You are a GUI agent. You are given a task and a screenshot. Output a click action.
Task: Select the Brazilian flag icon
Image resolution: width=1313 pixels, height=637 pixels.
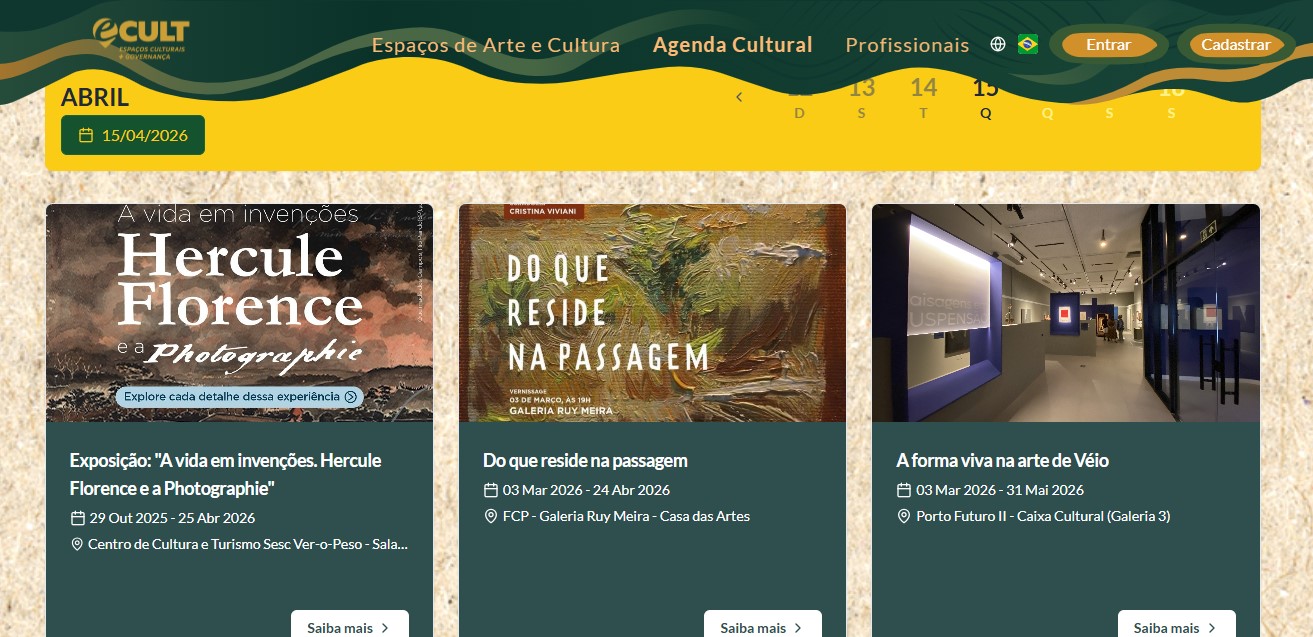(x=1027, y=44)
